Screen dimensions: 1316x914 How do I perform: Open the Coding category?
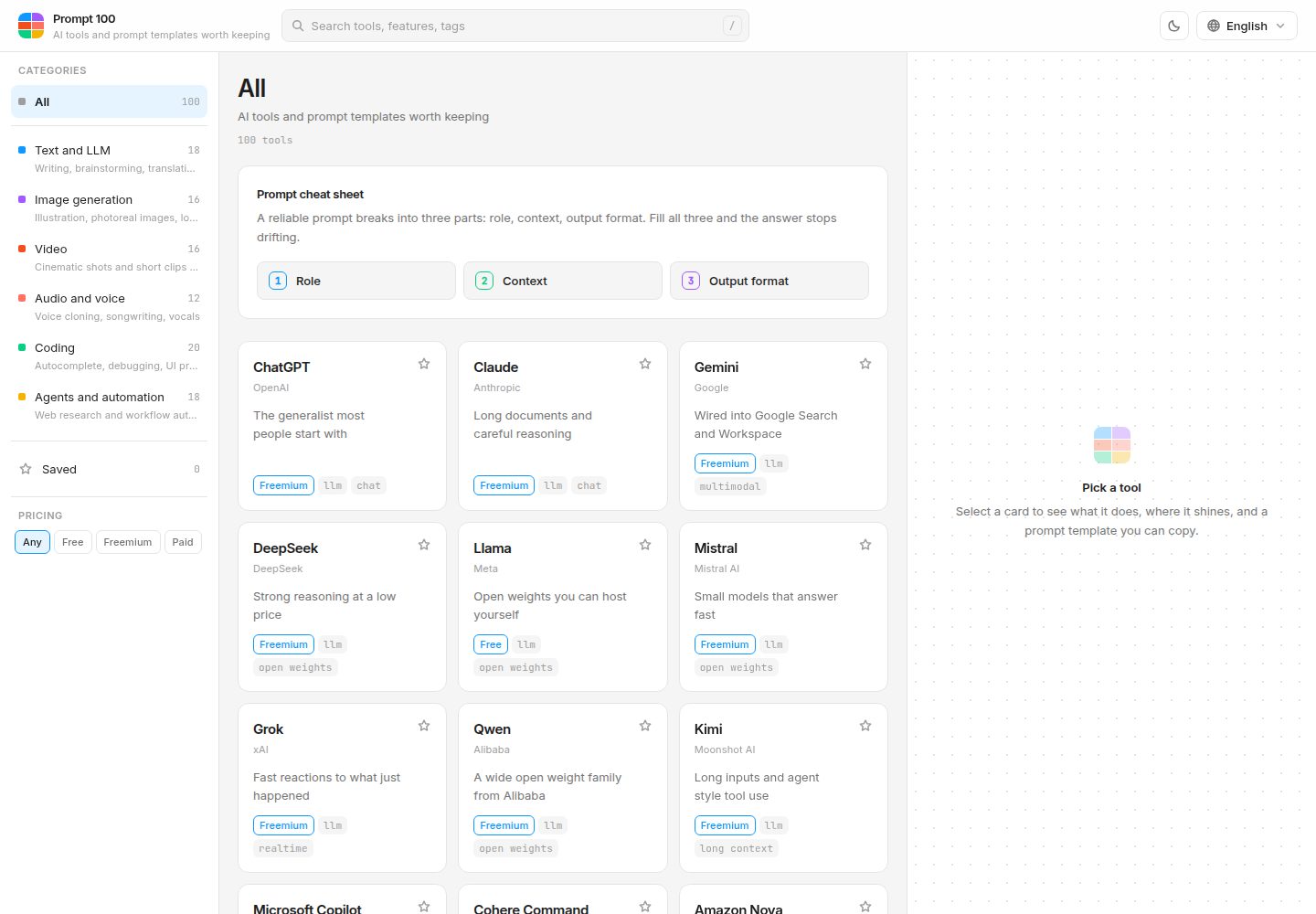click(x=109, y=356)
